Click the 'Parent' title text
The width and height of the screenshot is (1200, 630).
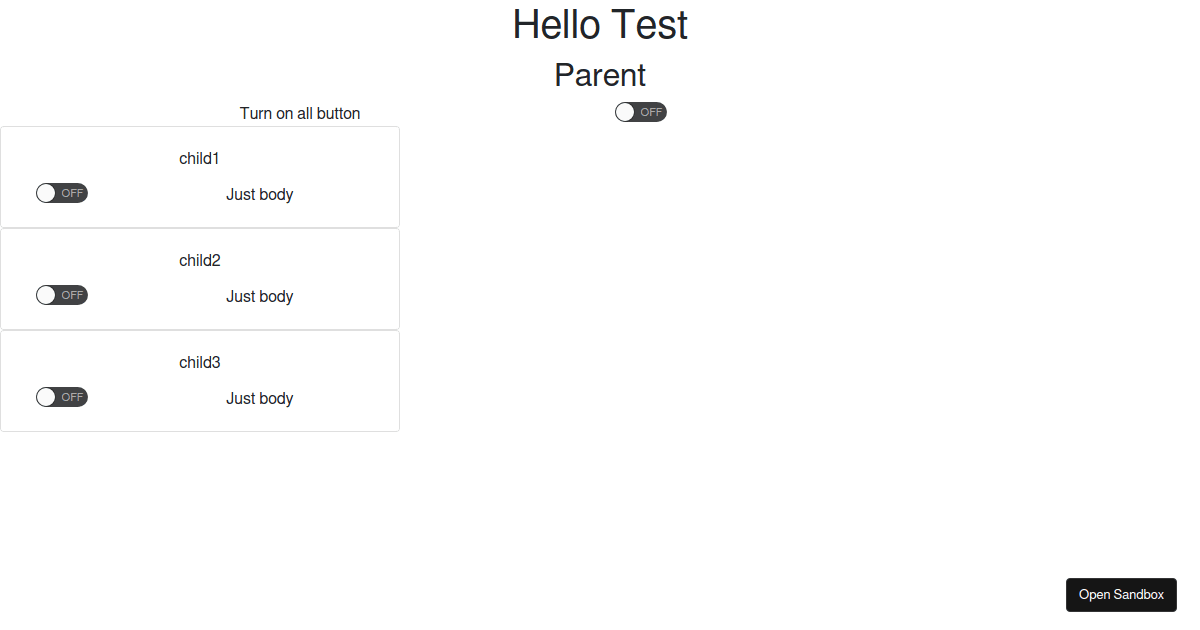point(599,75)
